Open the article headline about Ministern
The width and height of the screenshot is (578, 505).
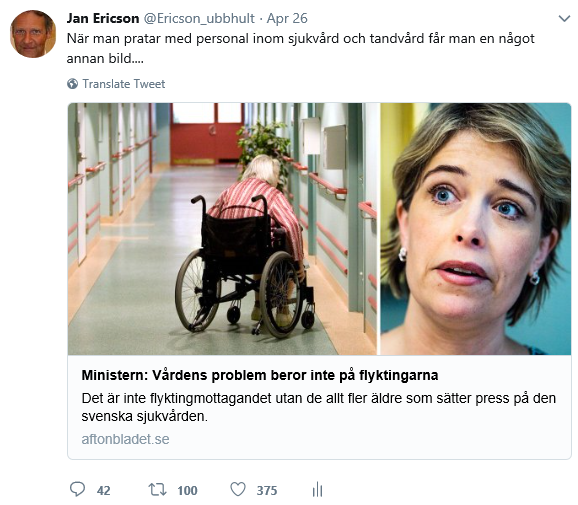pos(260,375)
